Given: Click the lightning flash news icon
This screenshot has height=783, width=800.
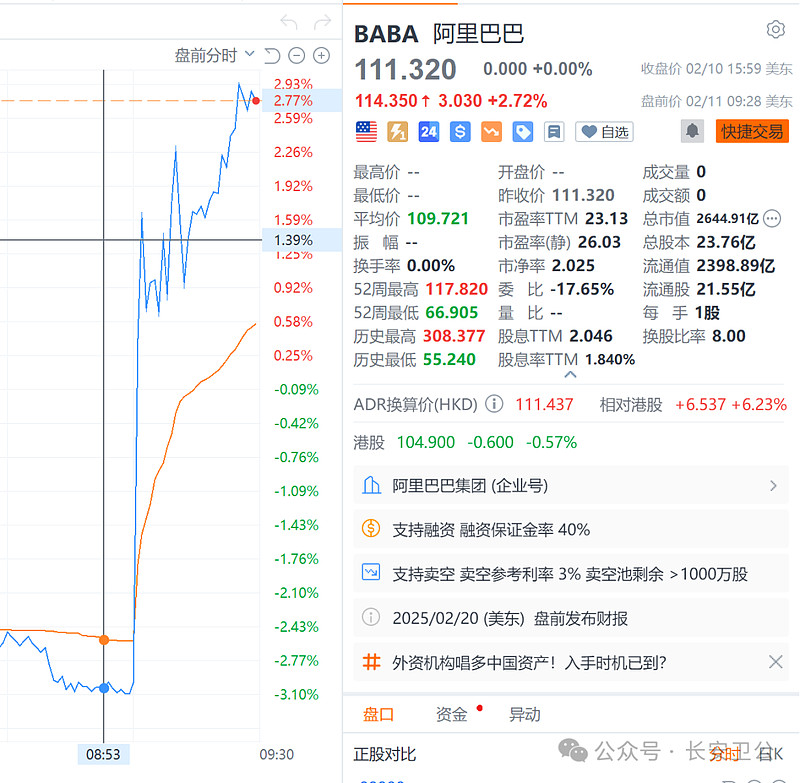Looking at the screenshot, I should pos(396,131).
